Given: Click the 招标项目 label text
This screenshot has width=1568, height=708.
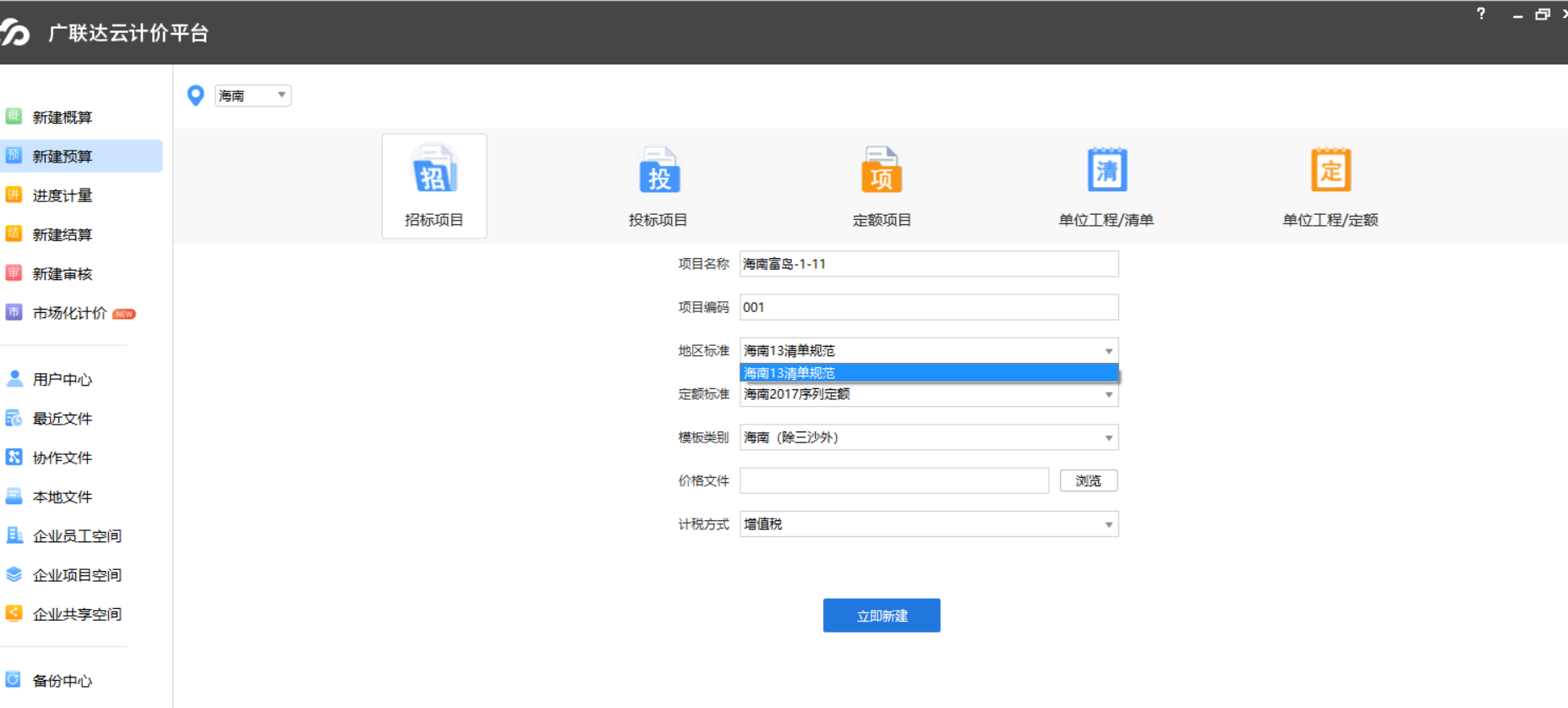Looking at the screenshot, I should click(434, 220).
